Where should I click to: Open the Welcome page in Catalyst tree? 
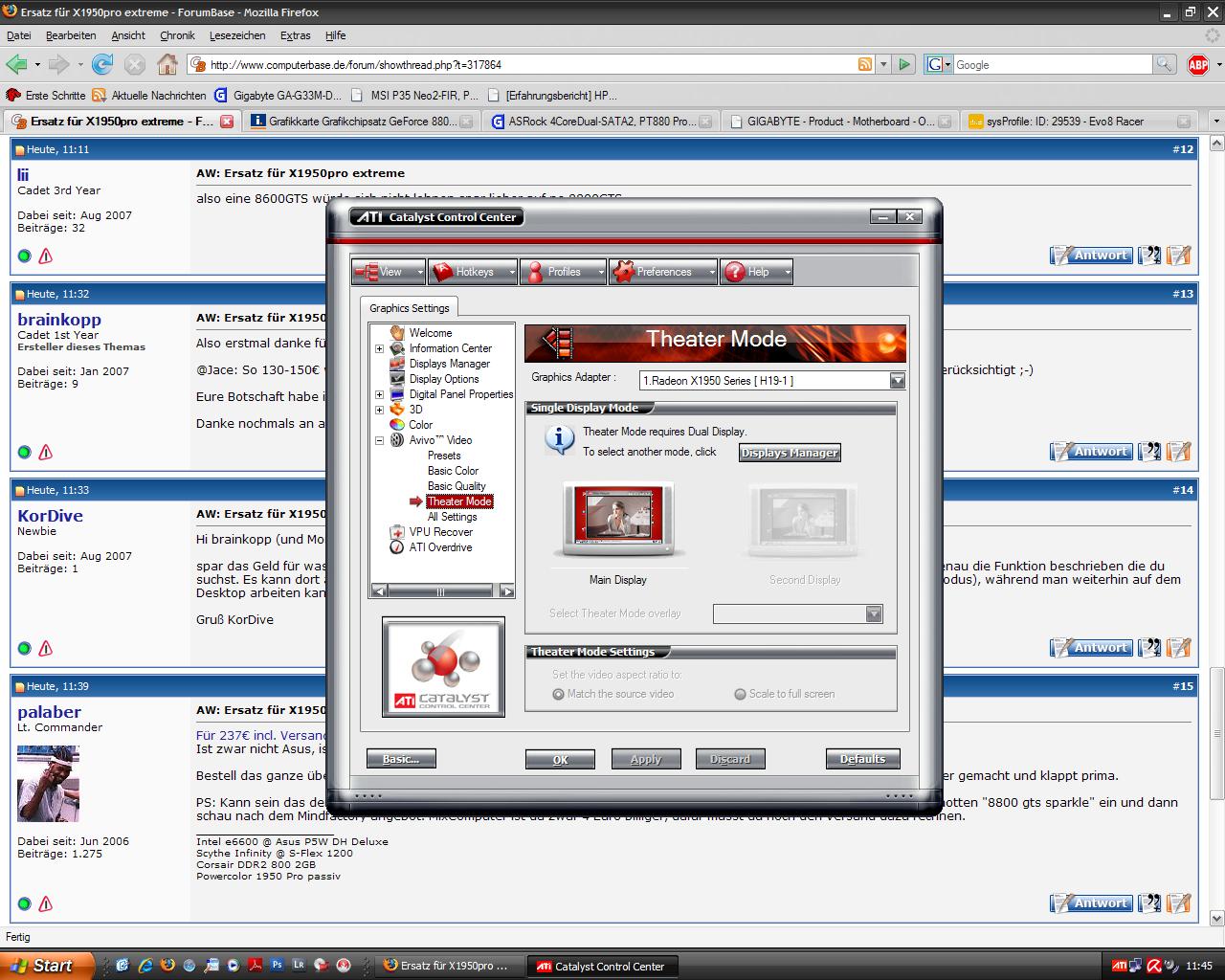pyautogui.click(x=431, y=333)
